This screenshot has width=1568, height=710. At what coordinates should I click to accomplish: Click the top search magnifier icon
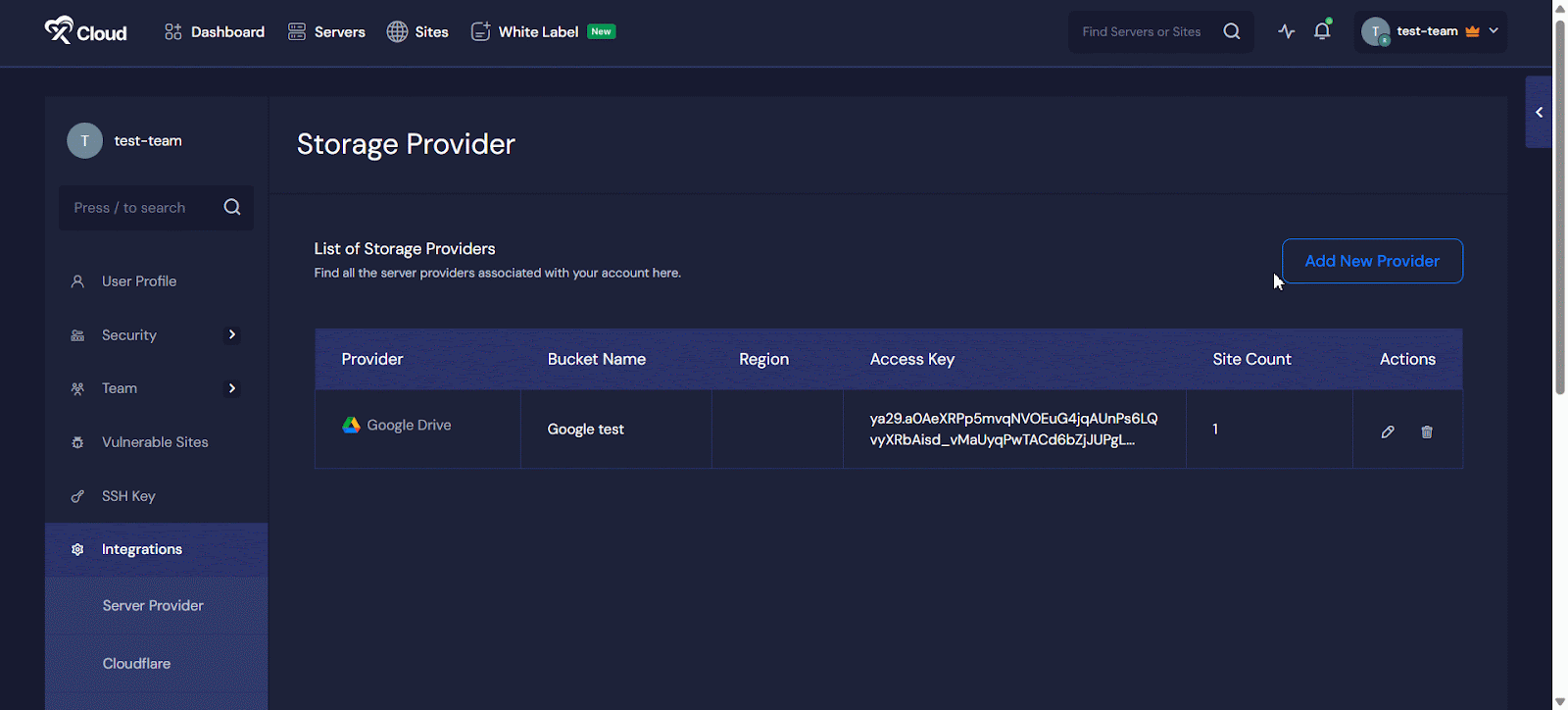(x=1232, y=31)
